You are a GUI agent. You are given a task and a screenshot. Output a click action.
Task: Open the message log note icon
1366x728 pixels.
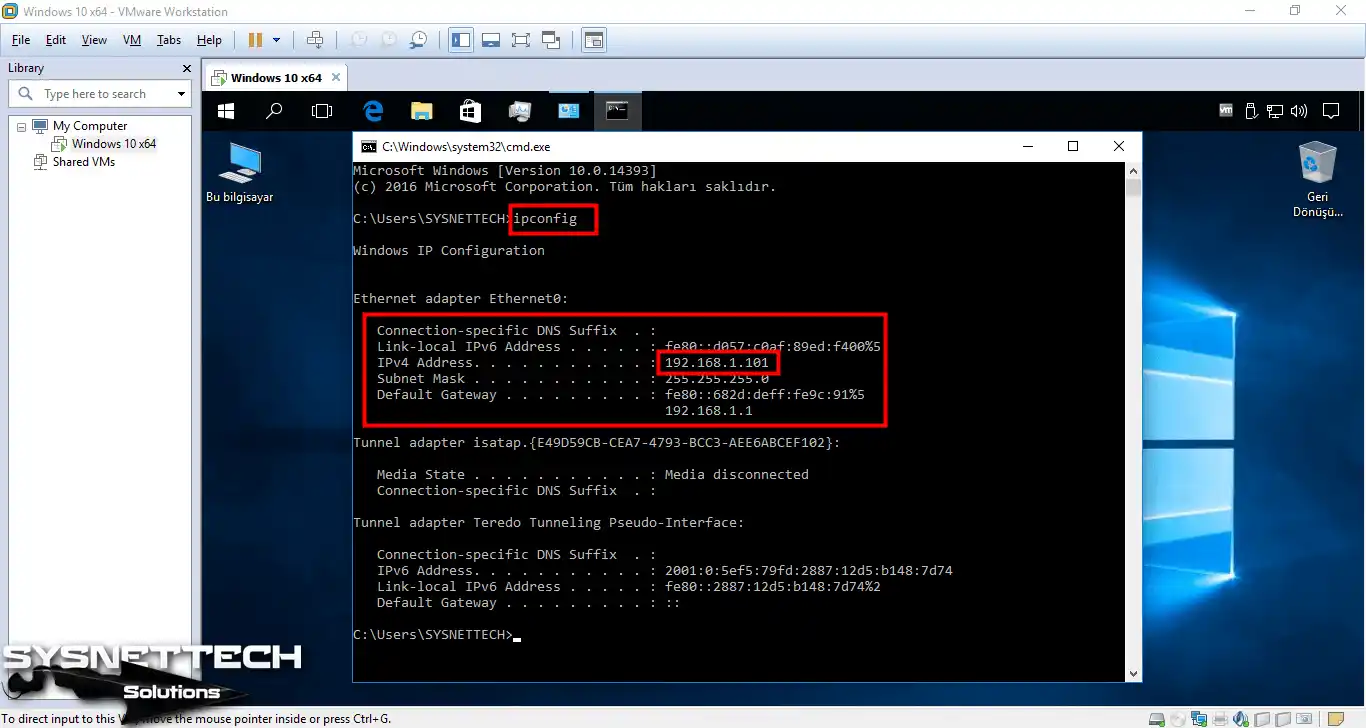pos(1336,719)
